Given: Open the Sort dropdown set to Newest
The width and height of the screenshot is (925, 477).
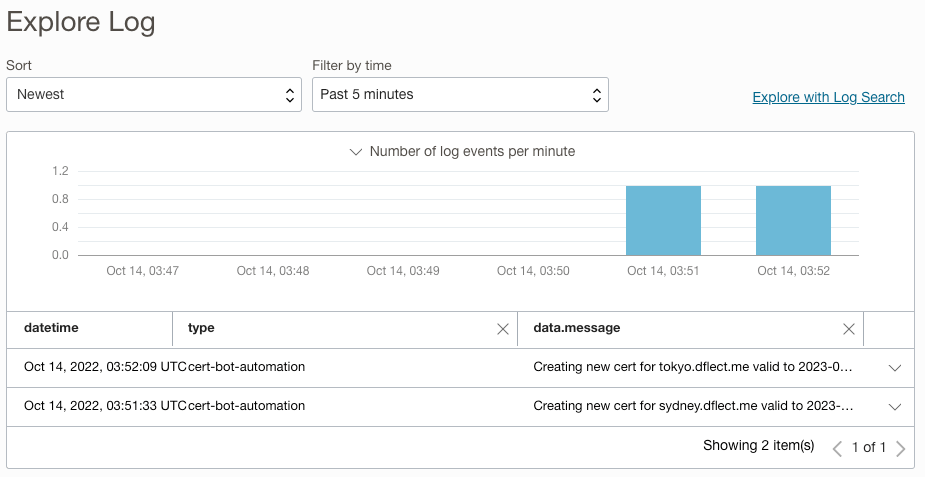Looking at the screenshot, I should pos(153,95).
